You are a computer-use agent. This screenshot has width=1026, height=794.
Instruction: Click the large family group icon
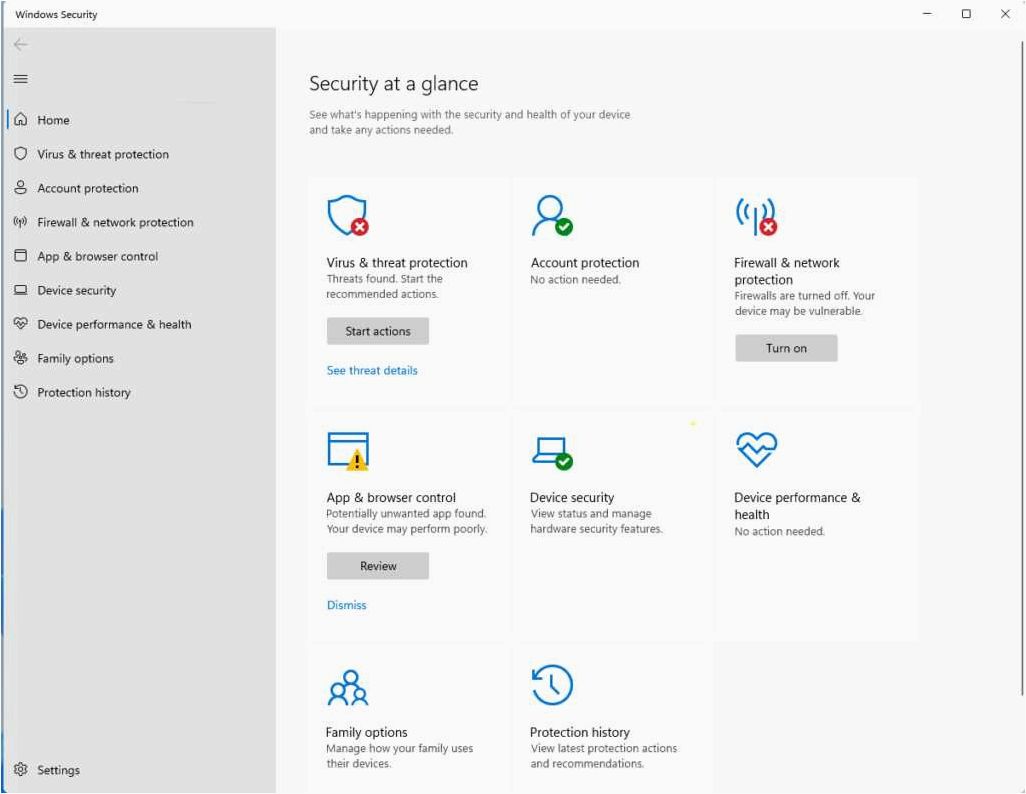point(348,687)
